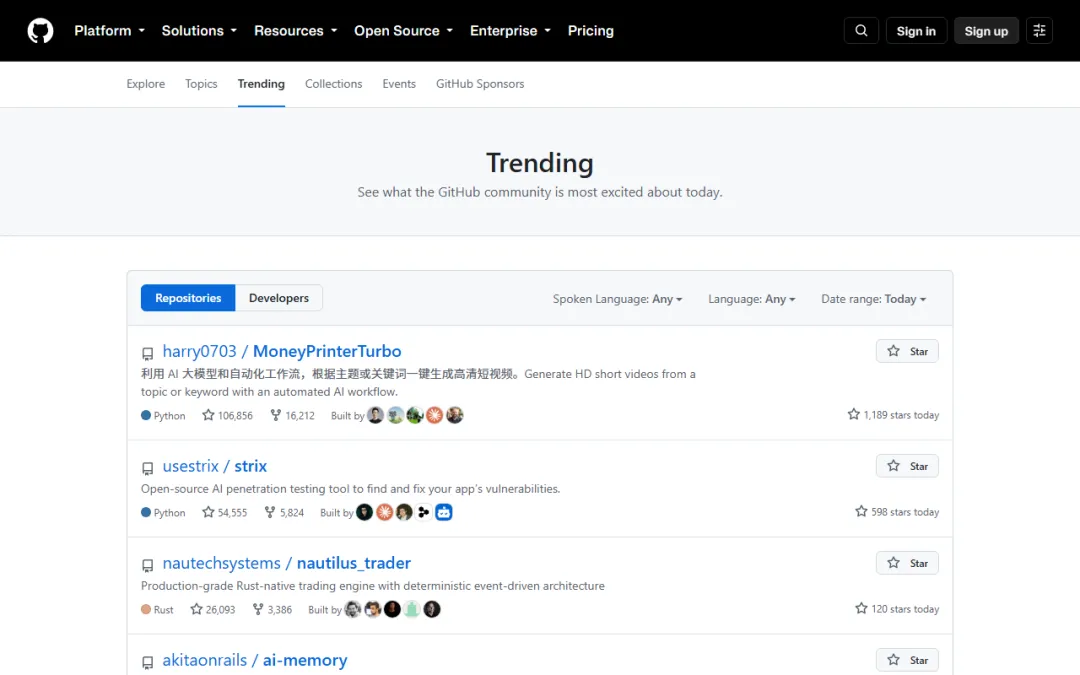
Task: Open nautechsystems / nautilus_trader repository link
Action: click(x=287, y=563)
